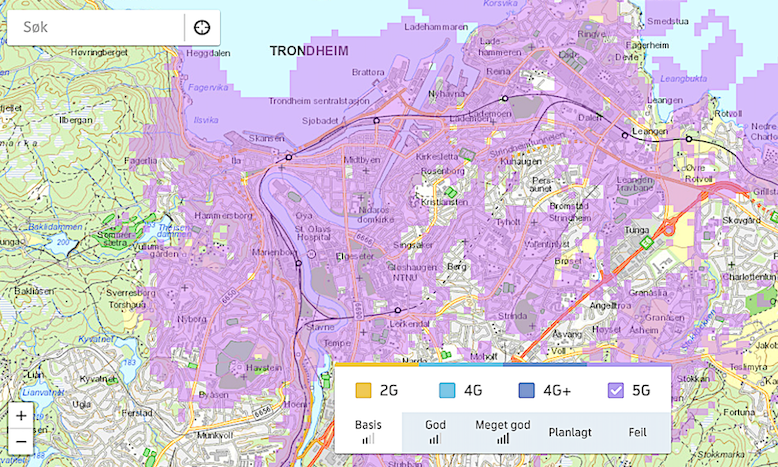The height and width of the screenshot is (467, 778).
Task: Switch to the Feil tab
Action: (638, 432)
